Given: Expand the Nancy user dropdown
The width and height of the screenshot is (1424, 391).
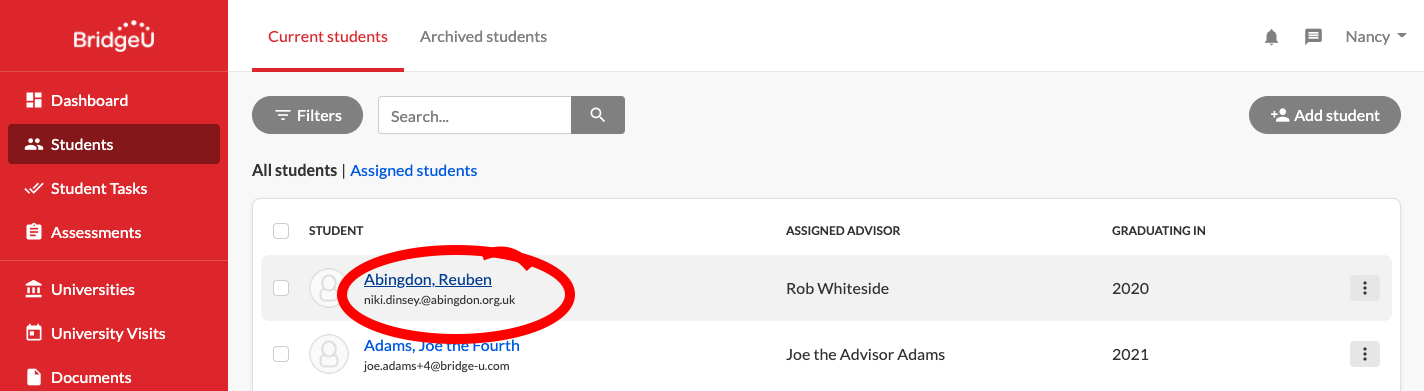Looking at the screenshot, I should point(1376,37).
